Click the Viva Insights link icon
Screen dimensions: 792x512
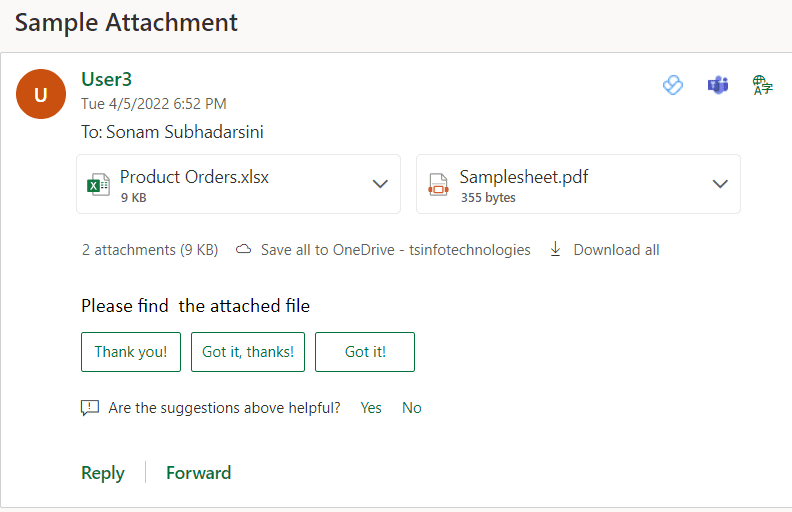coord(673,85)
